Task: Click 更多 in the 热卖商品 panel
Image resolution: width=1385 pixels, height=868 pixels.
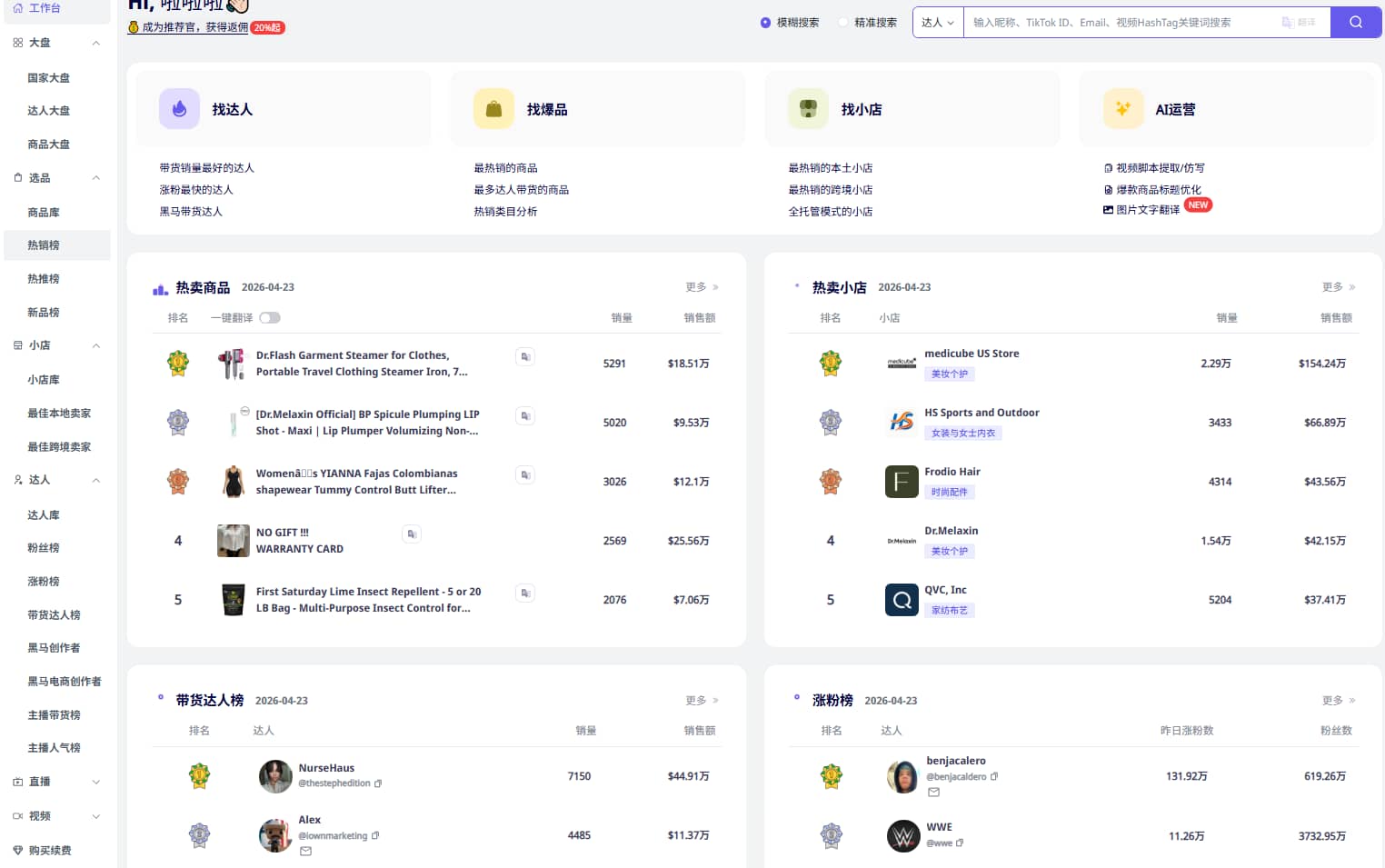Action: point(701,287)
